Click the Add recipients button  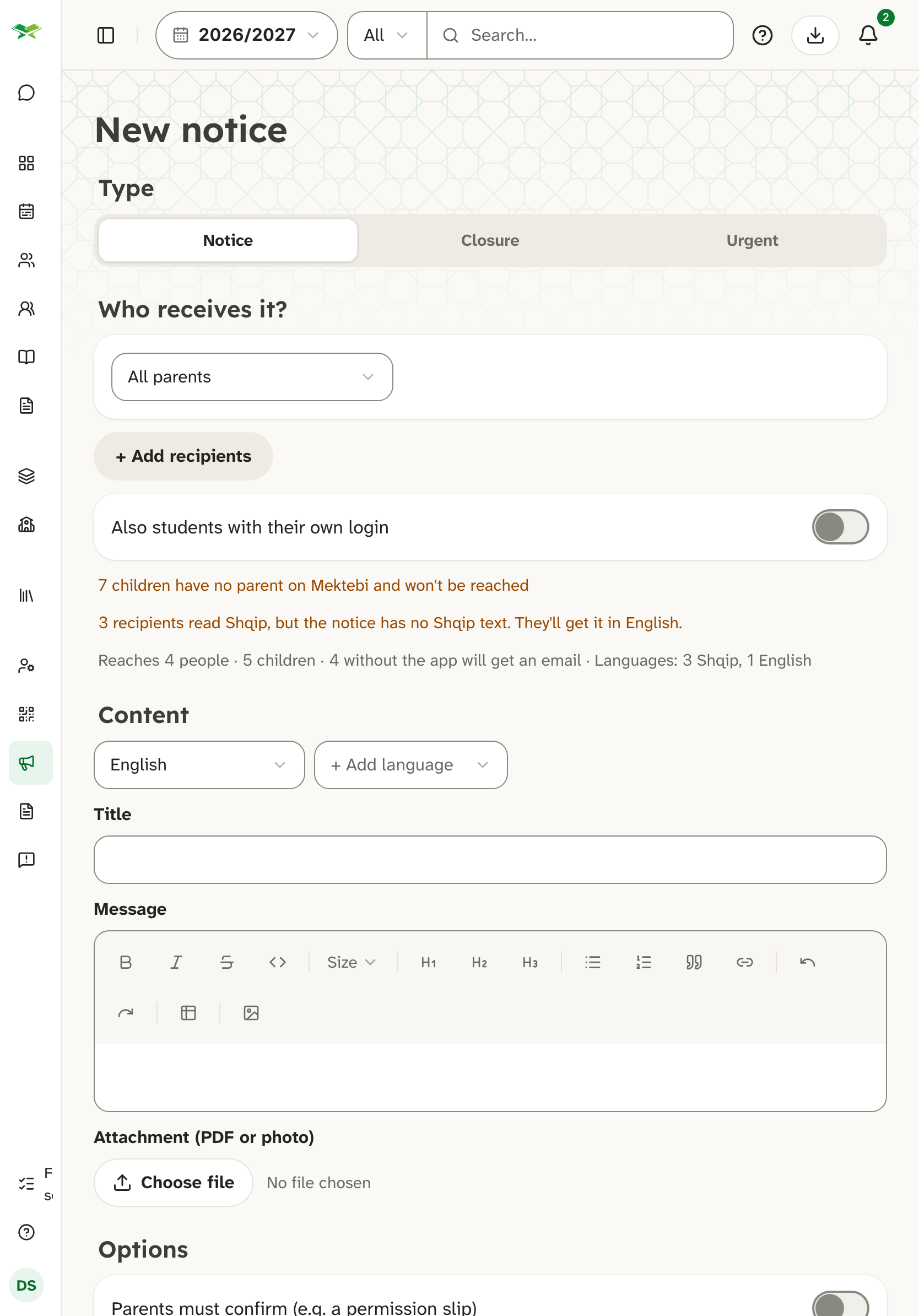(183, 456)
